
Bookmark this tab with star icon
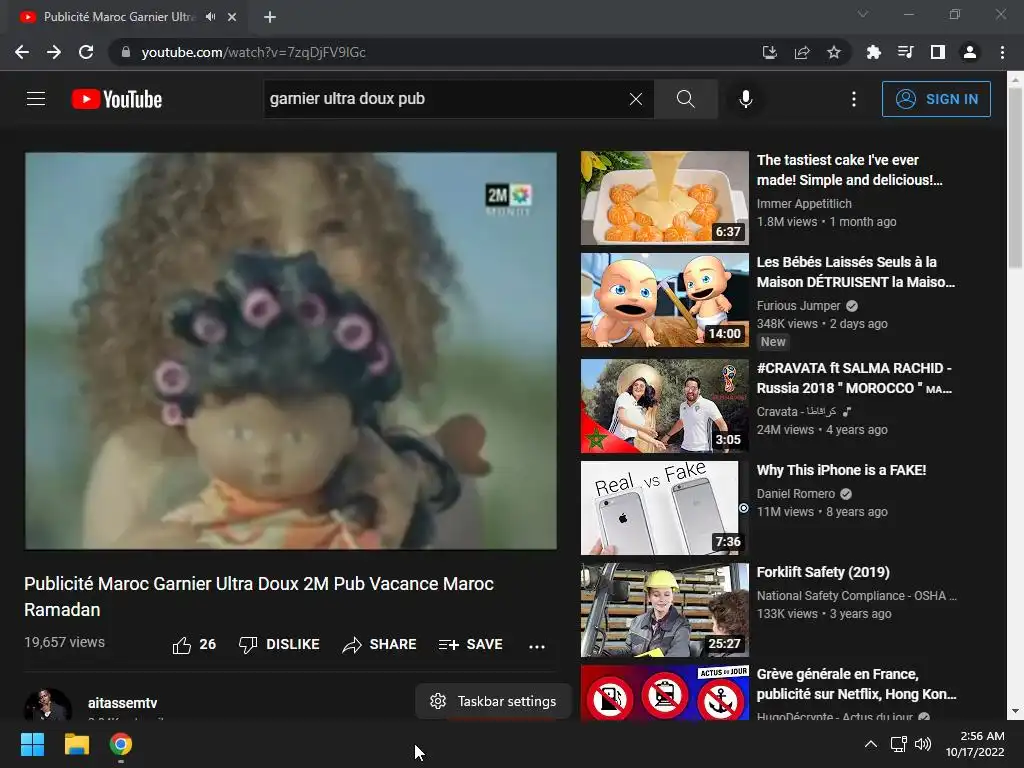click(x=833, y=52)
